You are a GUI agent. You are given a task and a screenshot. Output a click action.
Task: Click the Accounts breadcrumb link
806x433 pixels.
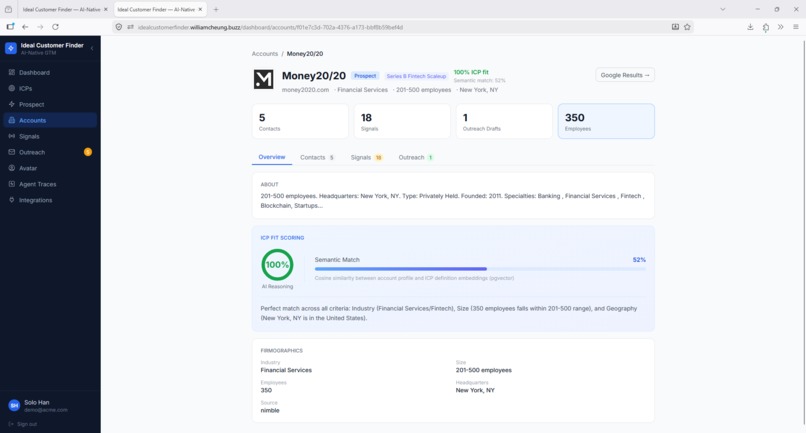click(x=265, y=53)
